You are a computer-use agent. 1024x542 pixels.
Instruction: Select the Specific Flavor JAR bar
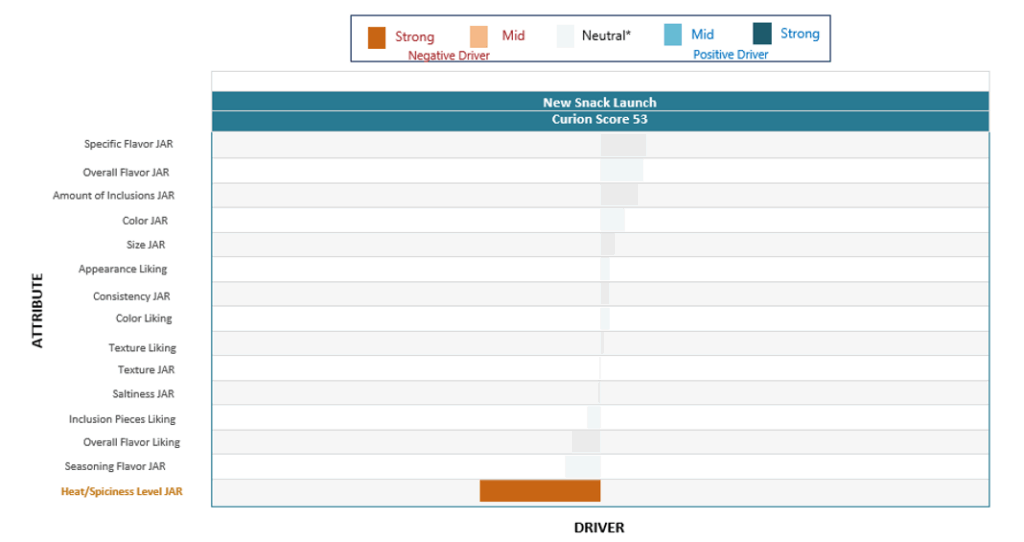(624, 145)
